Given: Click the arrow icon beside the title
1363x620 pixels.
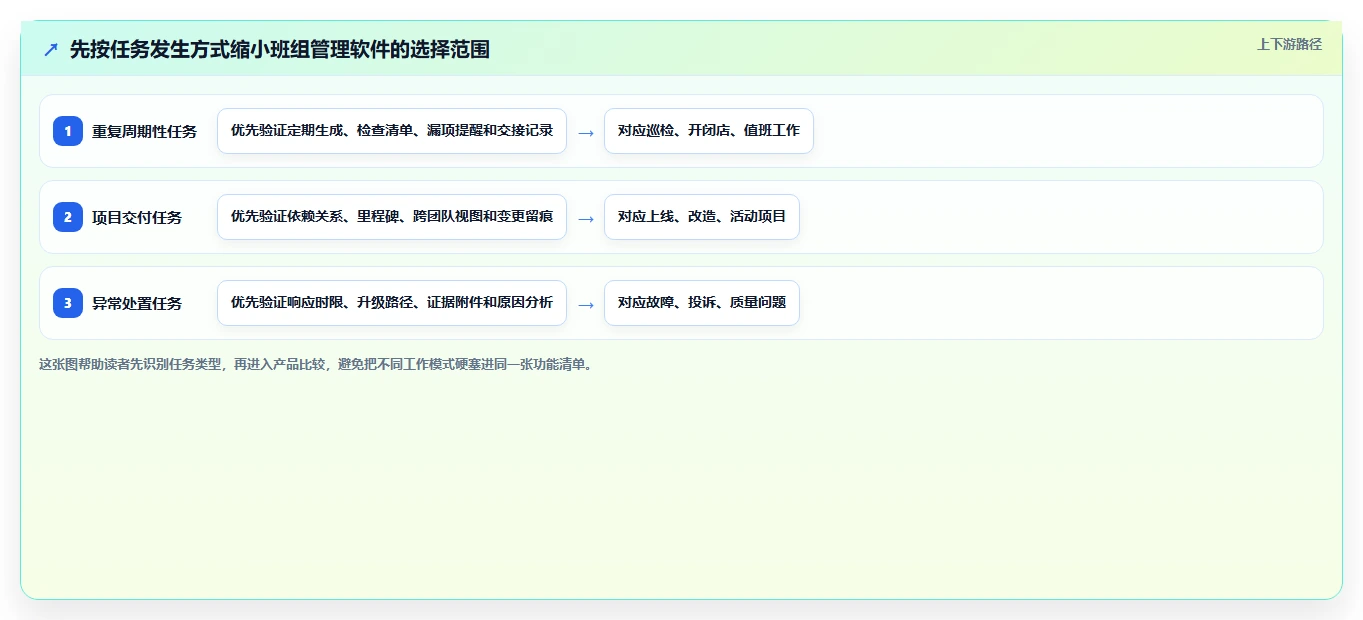Looking at the screenshot, I should coord(51,49).
